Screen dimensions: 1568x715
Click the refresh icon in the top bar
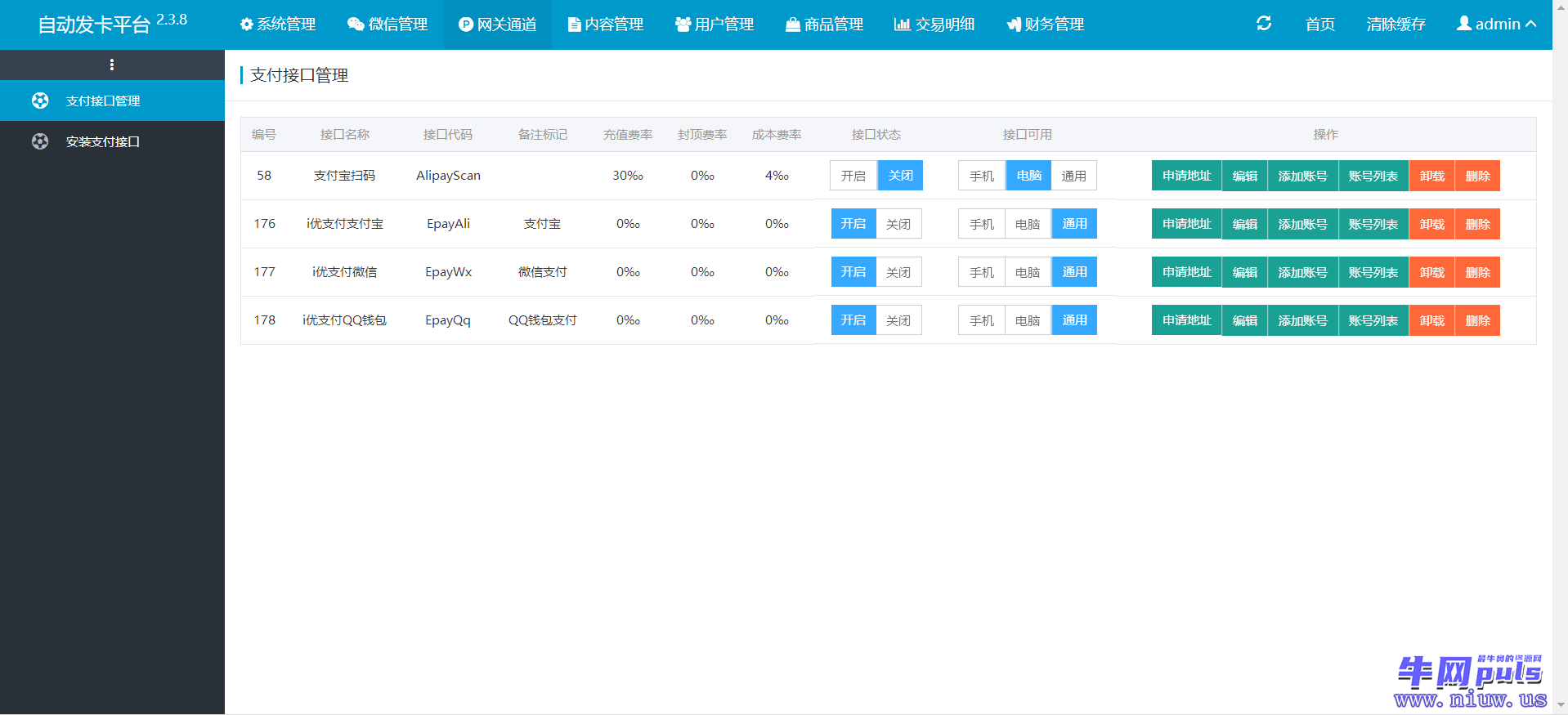click(1264, 24)
